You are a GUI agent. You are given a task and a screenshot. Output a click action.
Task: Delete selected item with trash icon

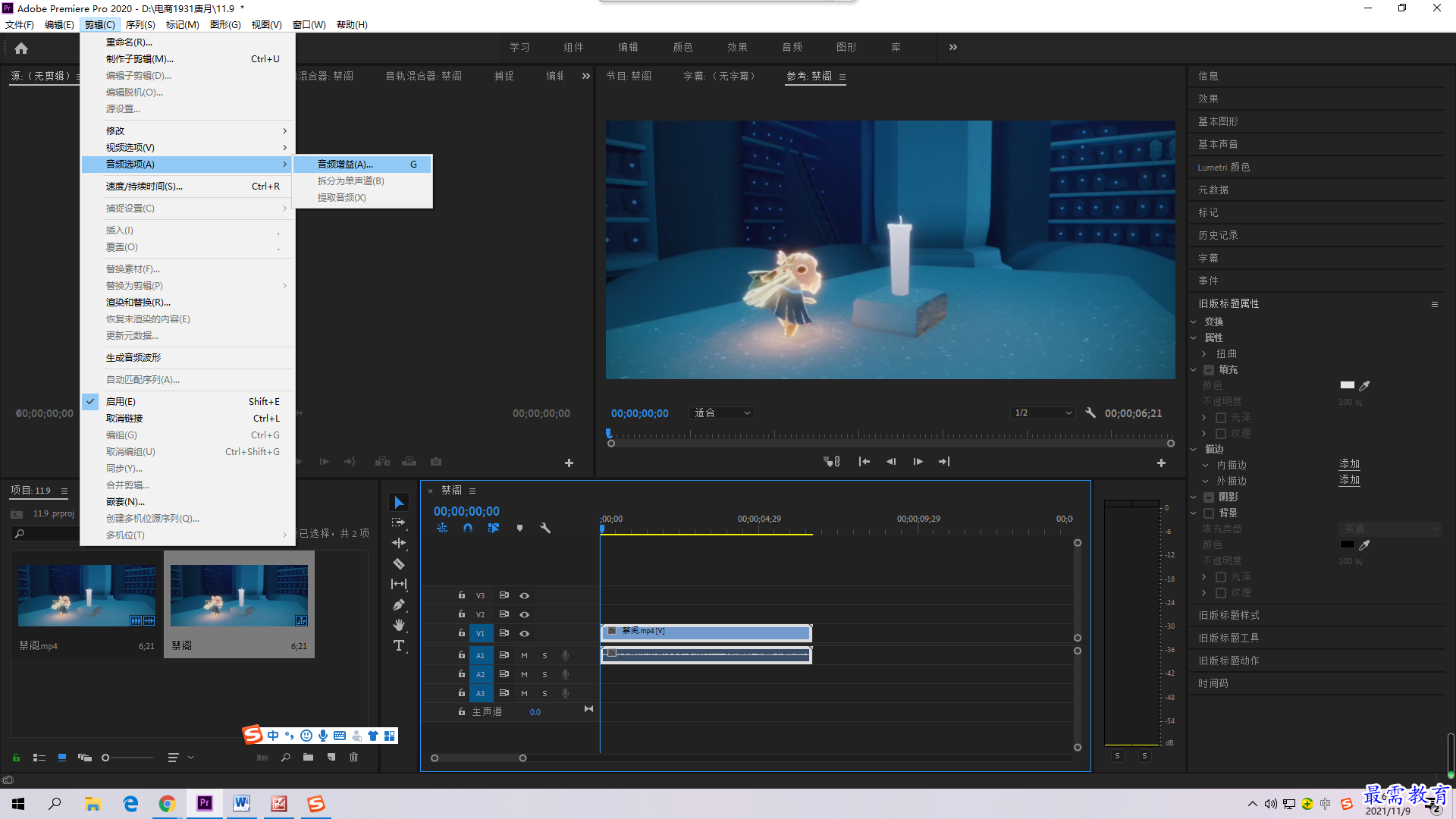point(353,757)
